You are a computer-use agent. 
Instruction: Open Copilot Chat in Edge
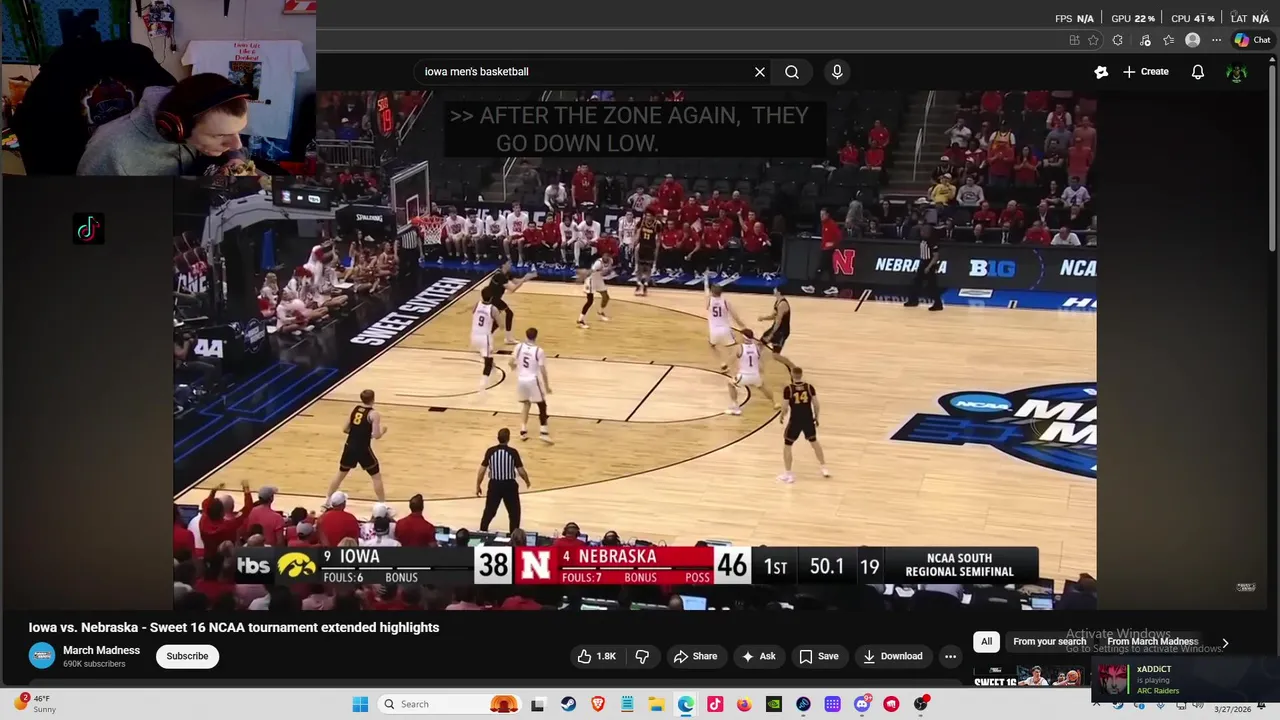click(x=1252, y=40)
